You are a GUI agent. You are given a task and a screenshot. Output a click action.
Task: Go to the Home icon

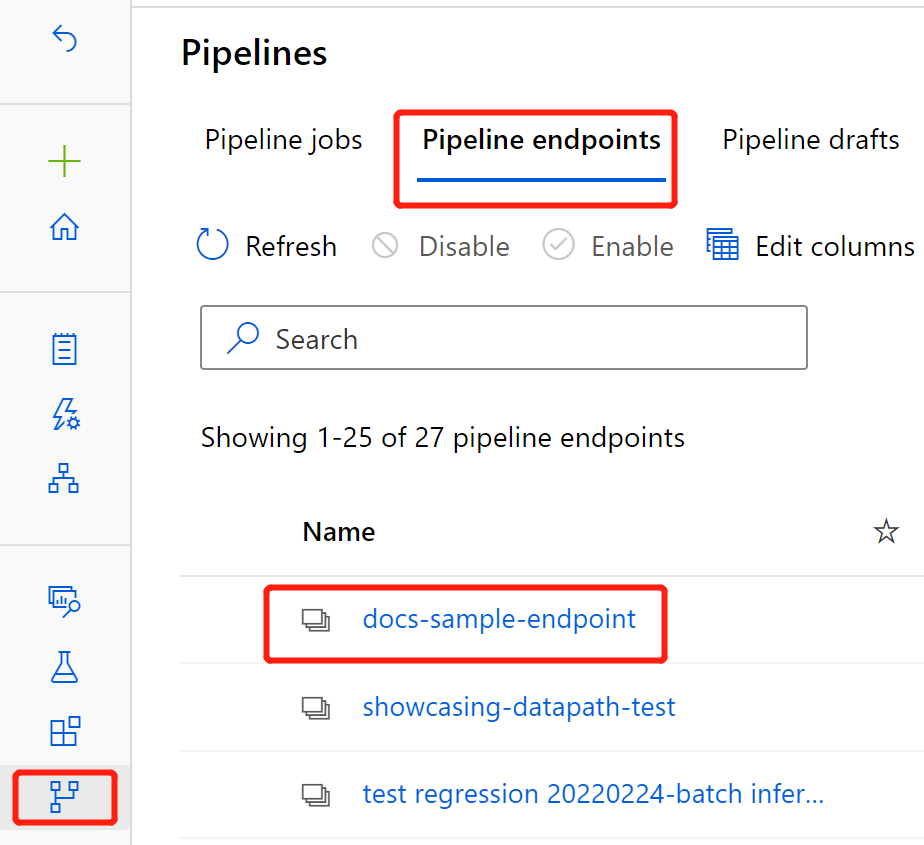pos(64,227)
